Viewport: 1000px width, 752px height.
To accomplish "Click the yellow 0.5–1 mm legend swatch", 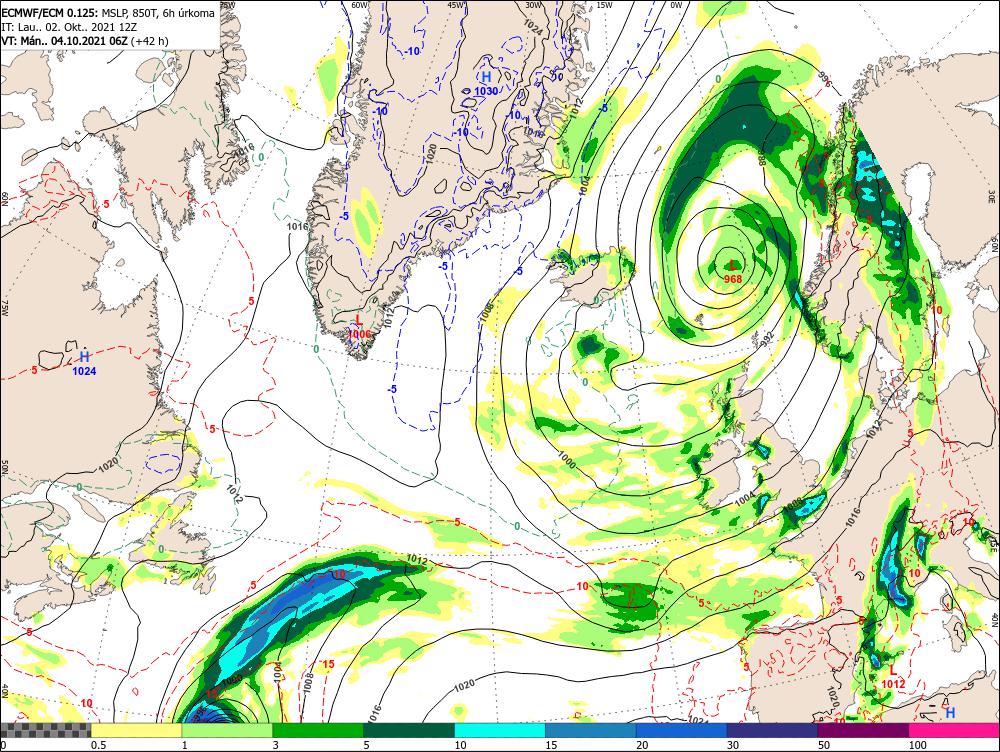I will pyautogui.click(x=136, y=730).
